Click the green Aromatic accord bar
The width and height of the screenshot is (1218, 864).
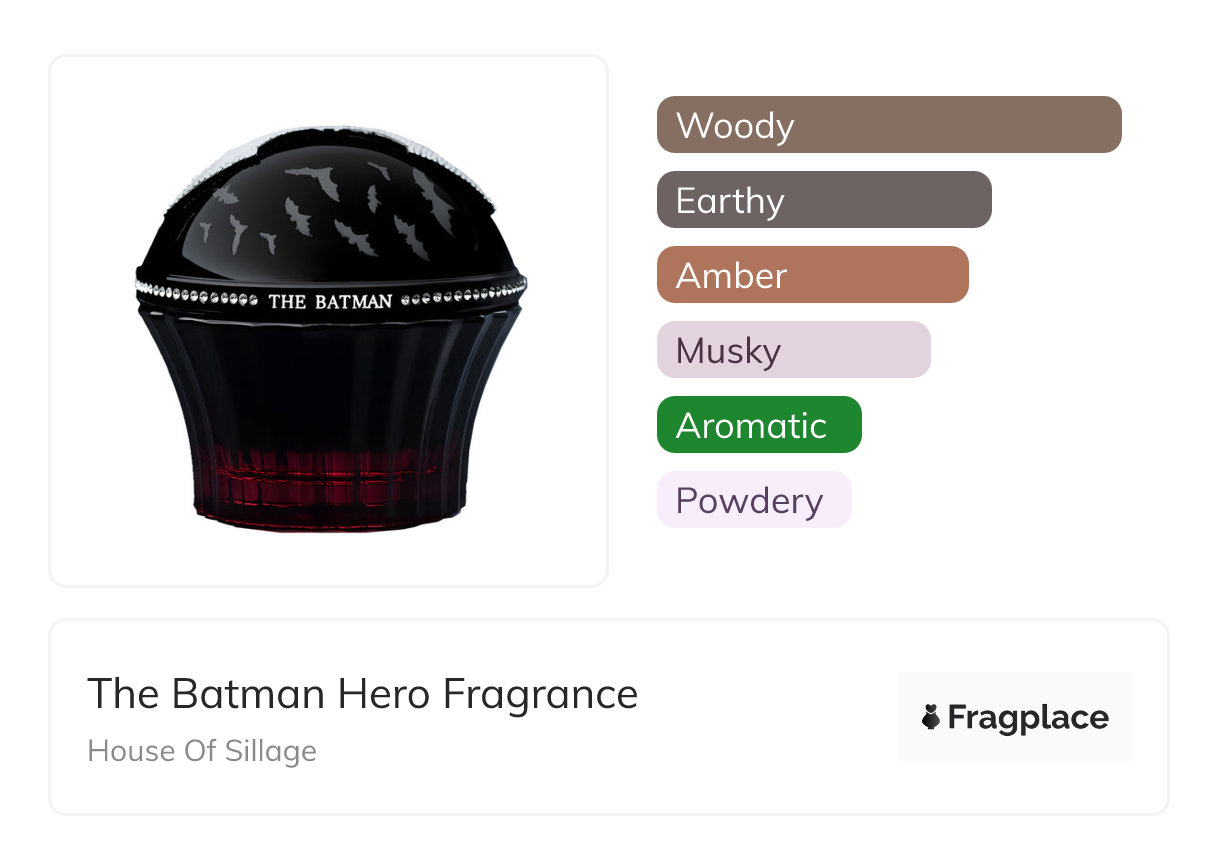[759, 425]
